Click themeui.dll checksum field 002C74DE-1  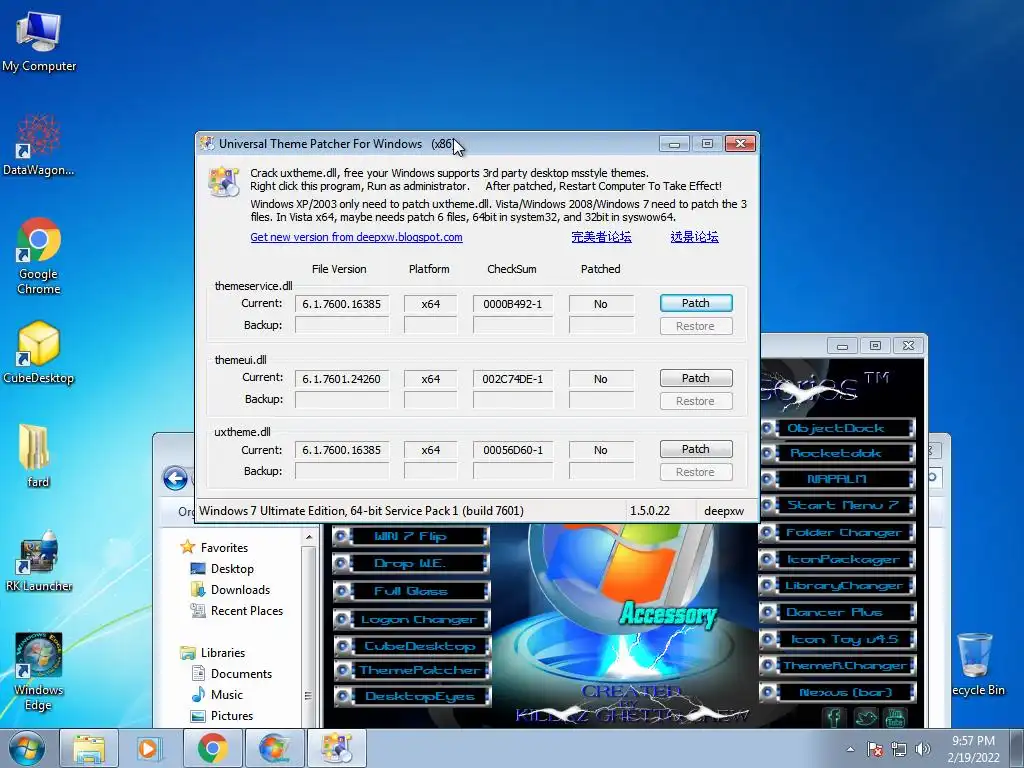[x=513, y=379]
